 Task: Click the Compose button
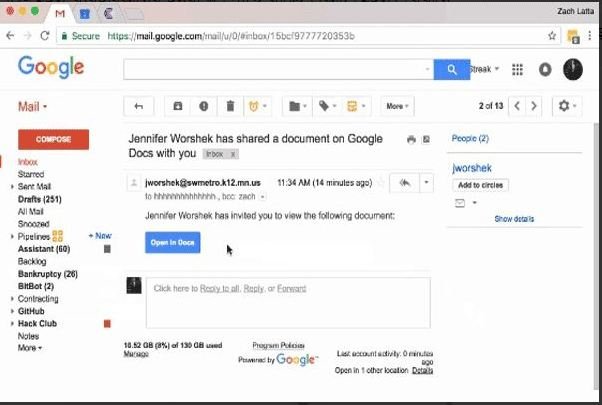click(53, 139)
